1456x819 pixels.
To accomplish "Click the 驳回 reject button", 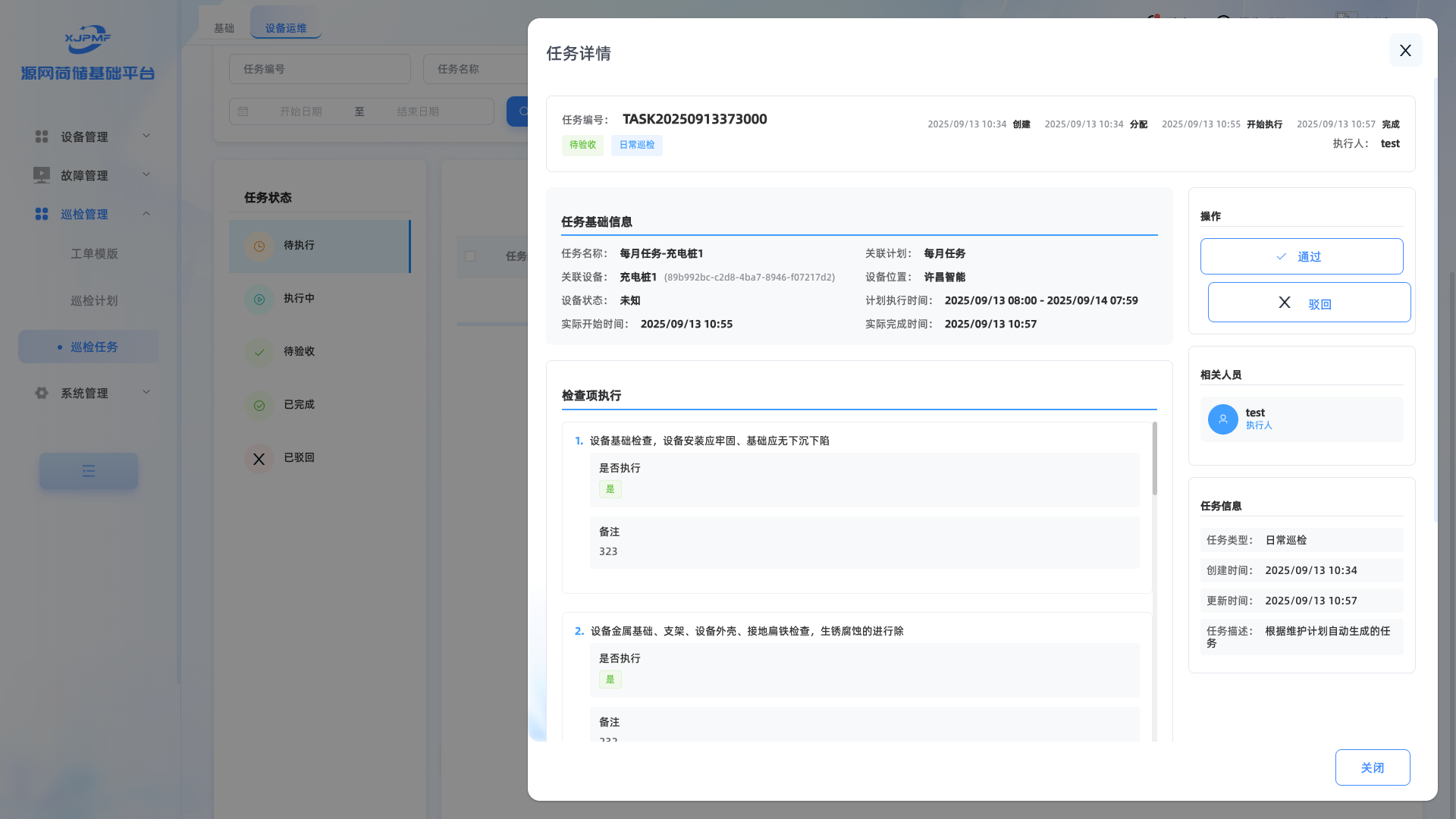I will click(x=1309, y=303).
